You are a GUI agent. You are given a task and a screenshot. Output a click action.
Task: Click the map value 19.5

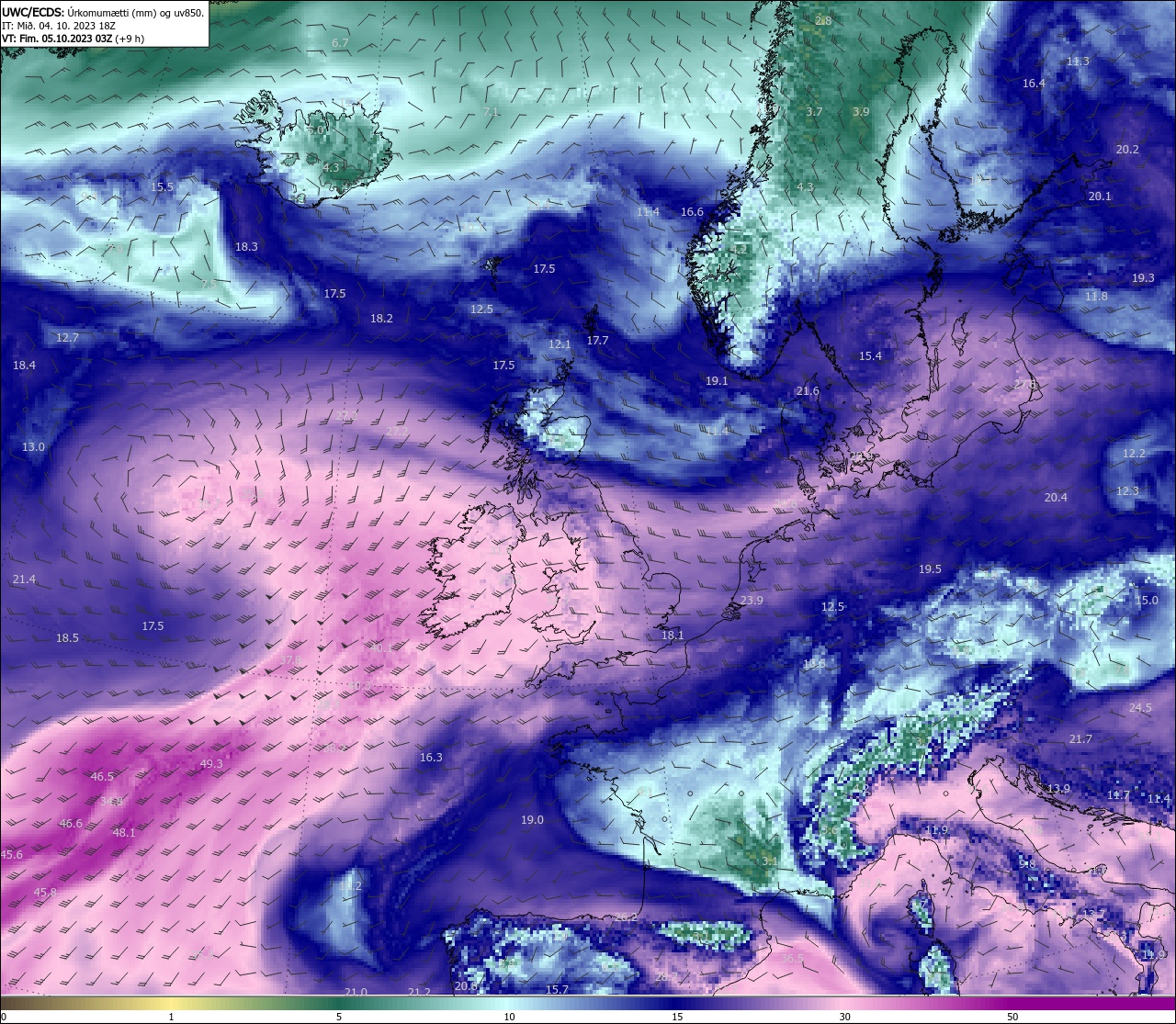coord(930,569)
